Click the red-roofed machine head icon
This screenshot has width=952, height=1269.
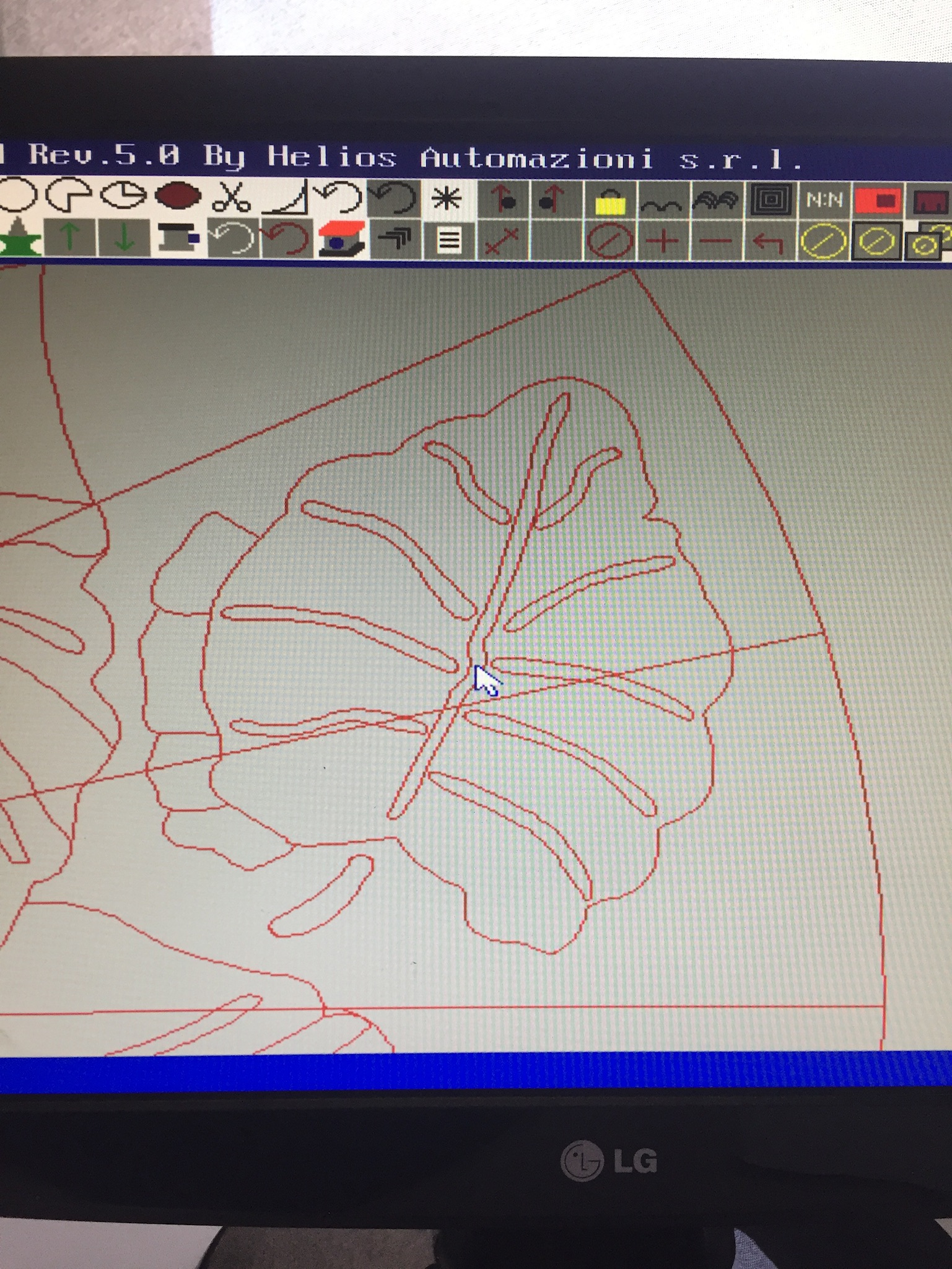pos(341,239)
